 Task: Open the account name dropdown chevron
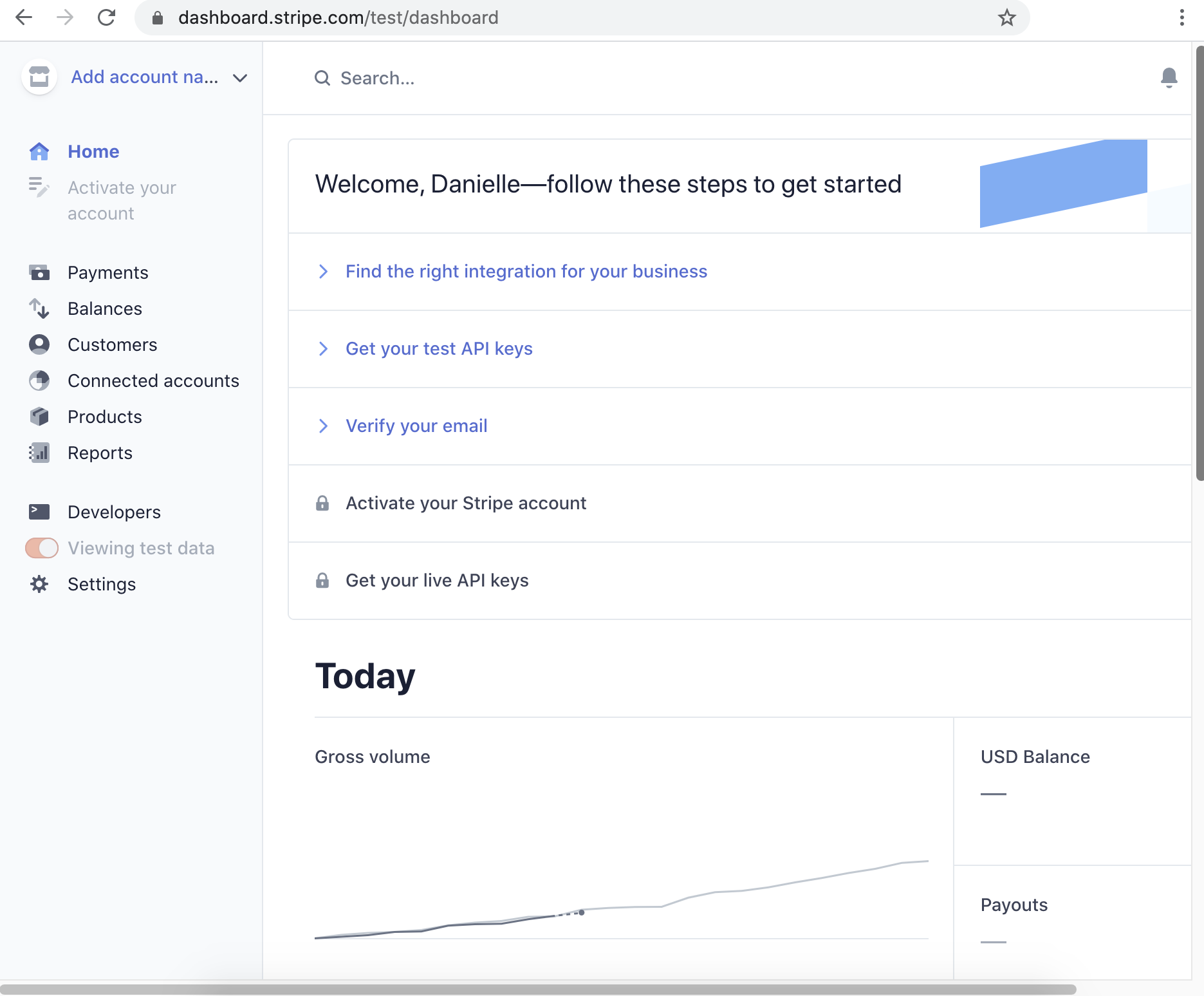240,78
